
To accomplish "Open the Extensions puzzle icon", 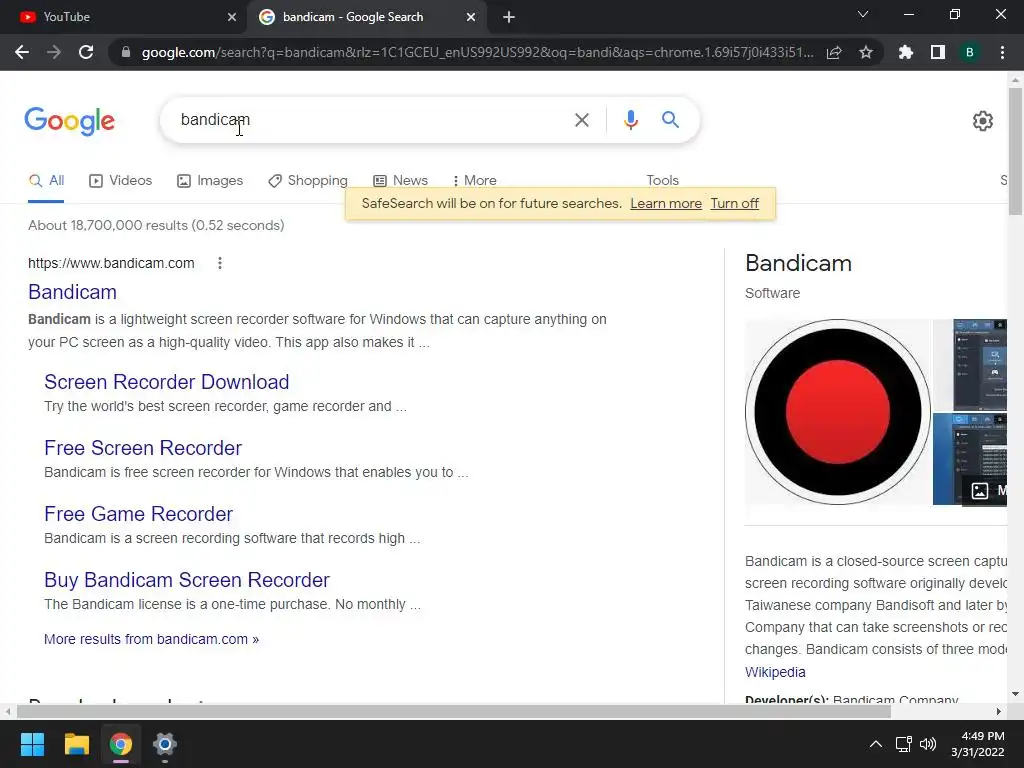I will (906, 52).
